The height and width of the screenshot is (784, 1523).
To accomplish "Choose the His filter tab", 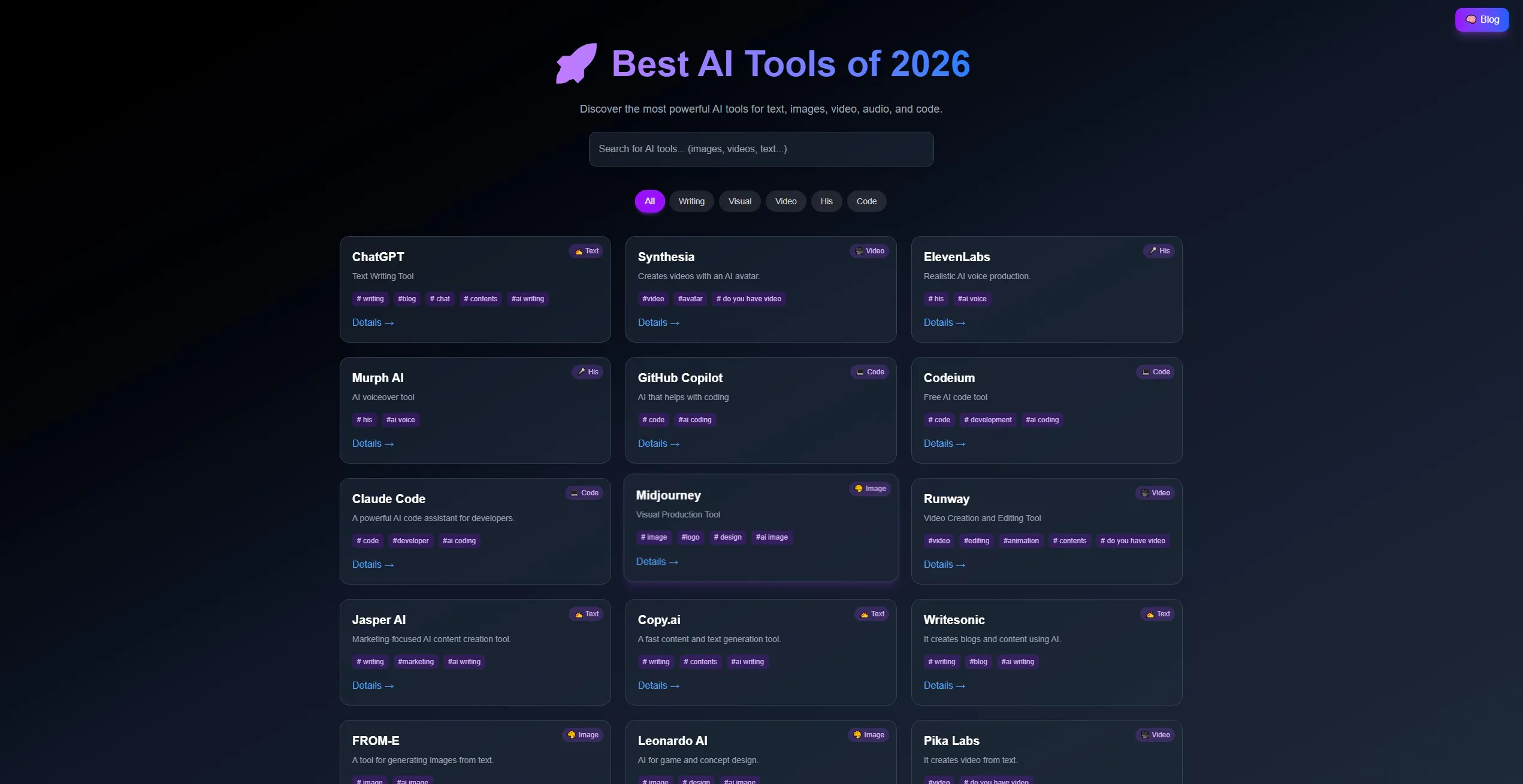I will click(x=826, y=201).
